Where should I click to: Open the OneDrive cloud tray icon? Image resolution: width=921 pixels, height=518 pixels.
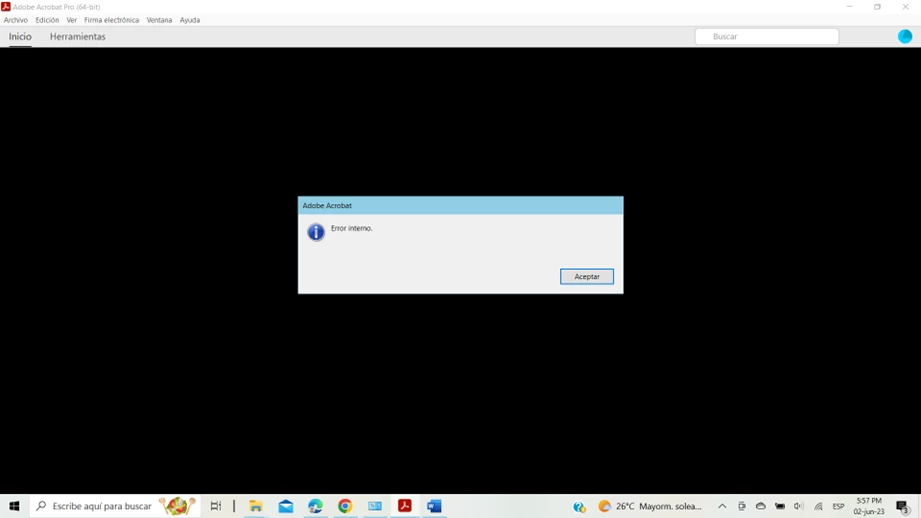[x=761, y=506]
